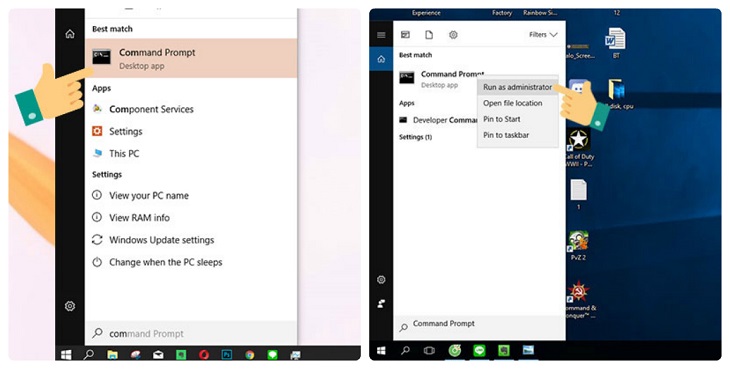730x369 pixels.
Task: Click Start button on right taskbar
Action: (x=381, y=350)
